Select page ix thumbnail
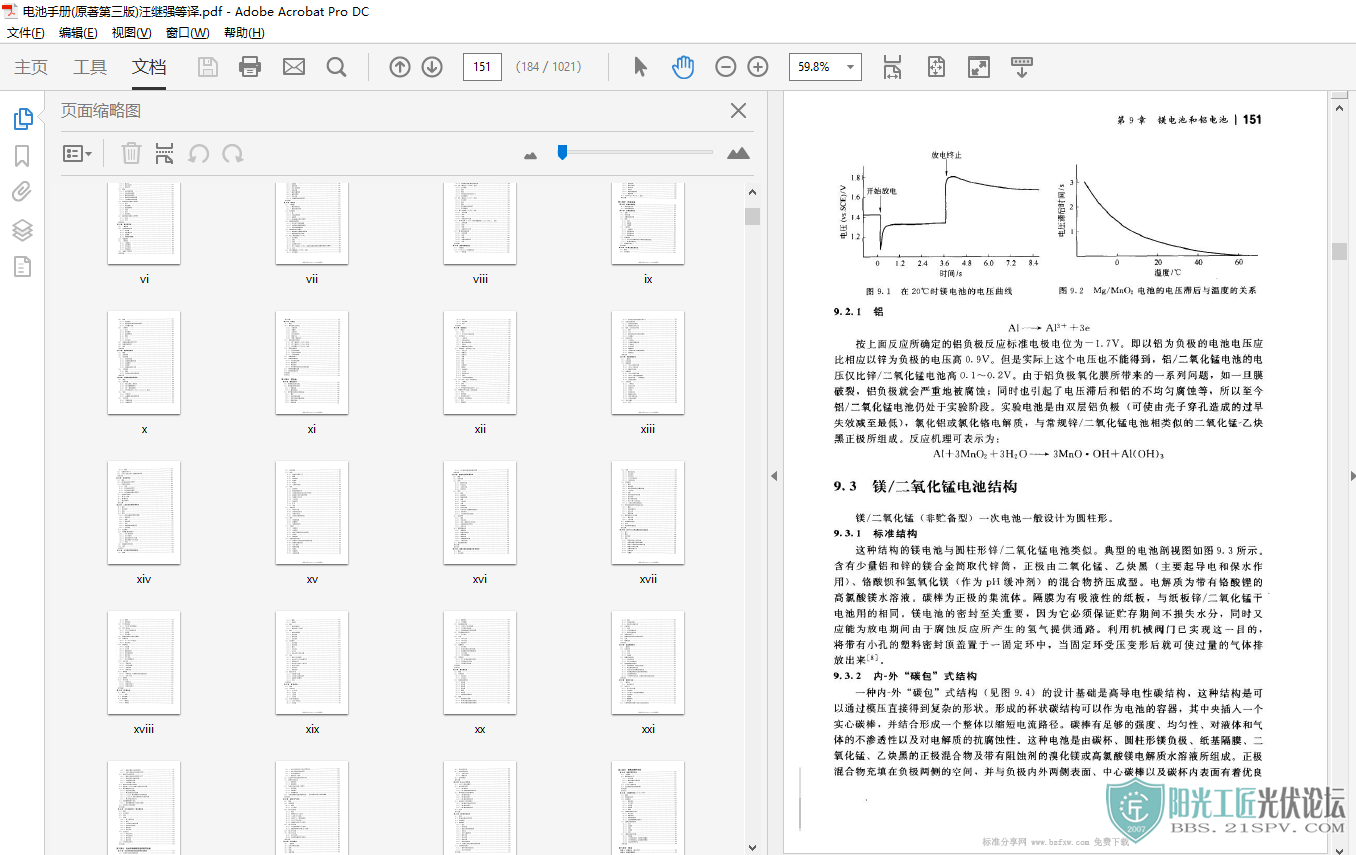1356x855 pixels. click(x=648, y=223)
